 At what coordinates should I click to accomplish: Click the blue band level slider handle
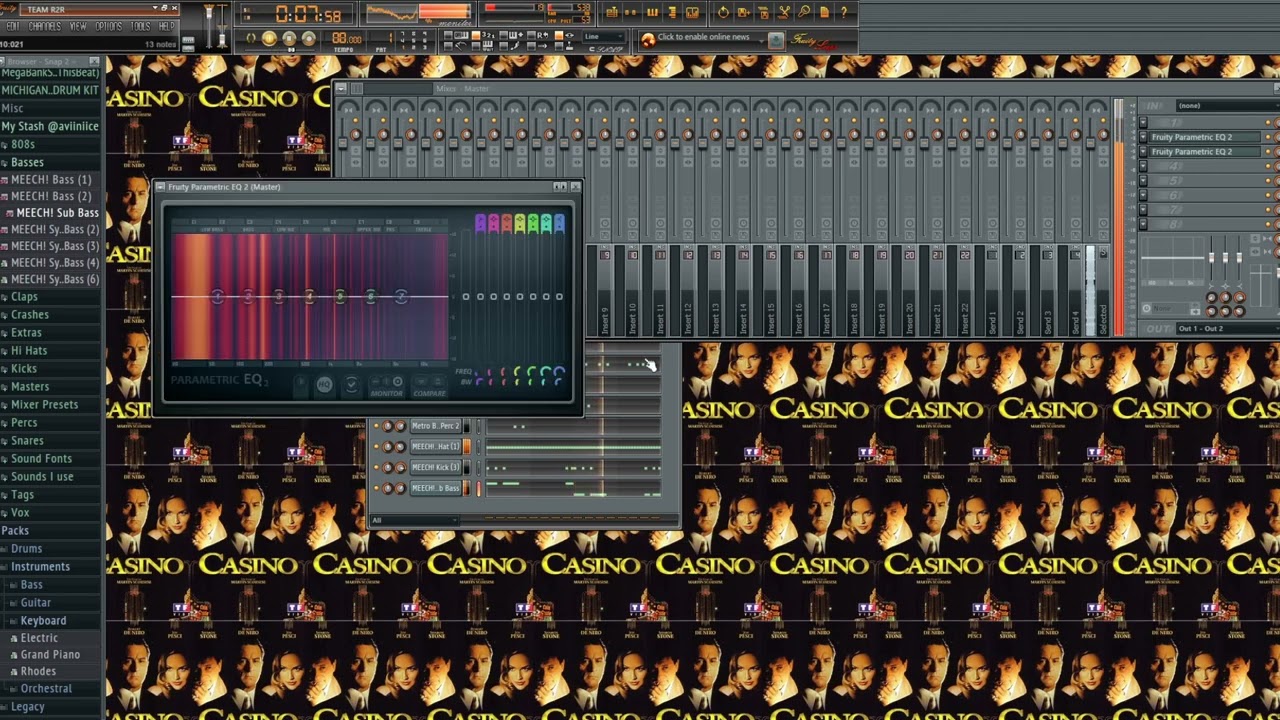559,296
